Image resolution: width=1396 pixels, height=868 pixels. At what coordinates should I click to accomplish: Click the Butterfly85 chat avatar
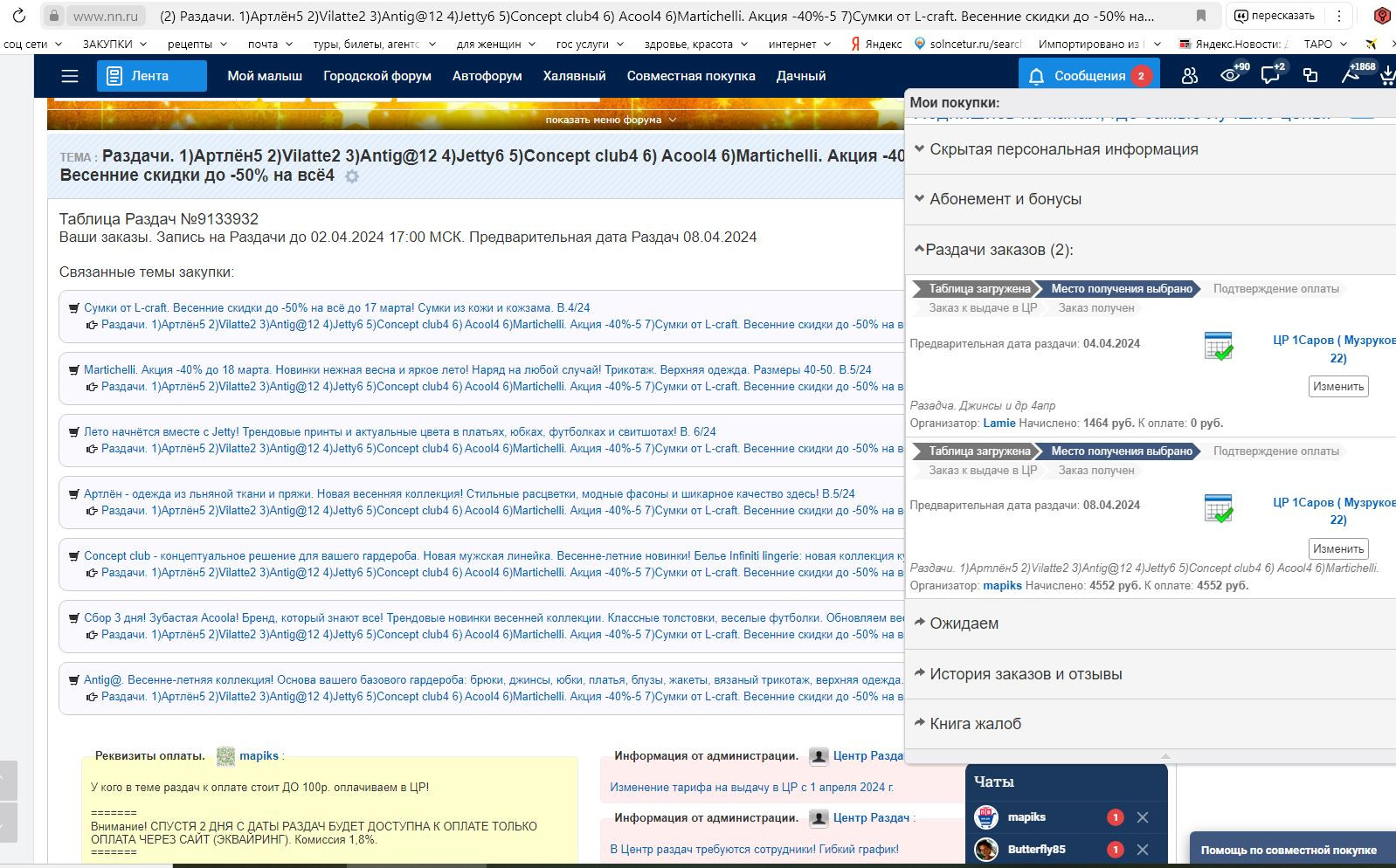(986, 849)
